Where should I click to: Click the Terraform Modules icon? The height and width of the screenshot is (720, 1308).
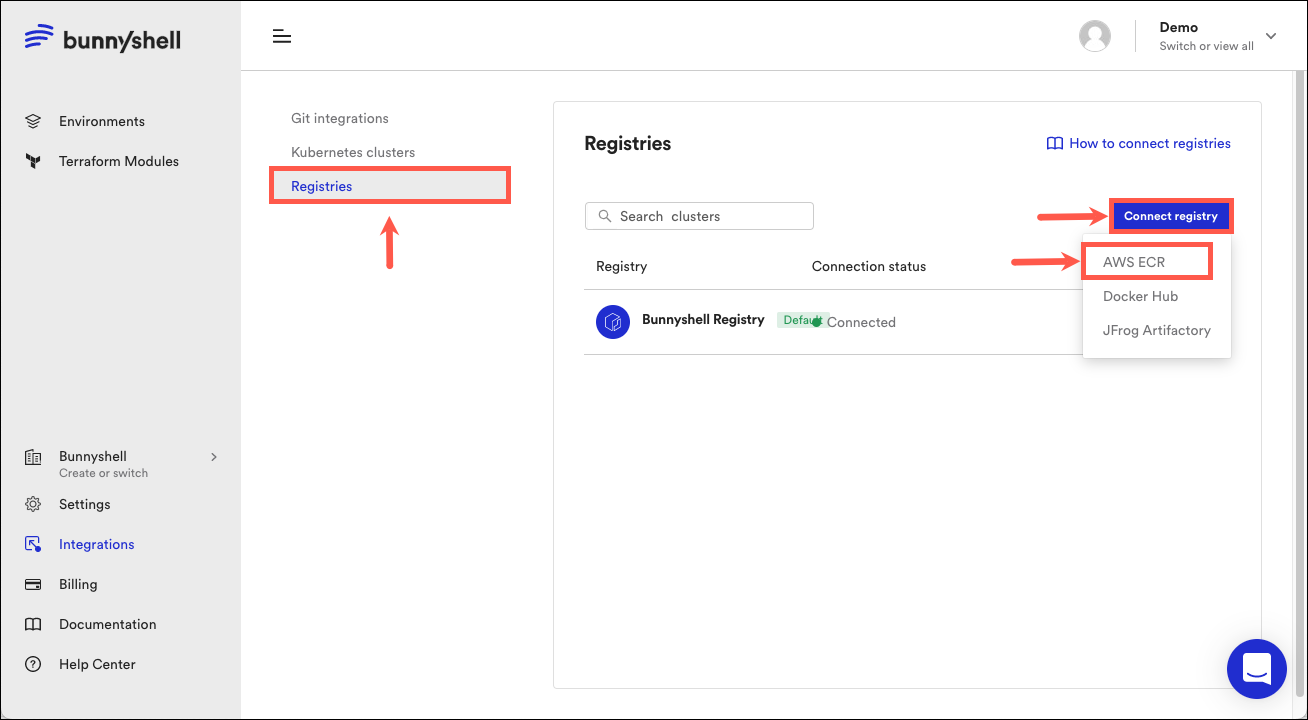(x=33, y=161)
